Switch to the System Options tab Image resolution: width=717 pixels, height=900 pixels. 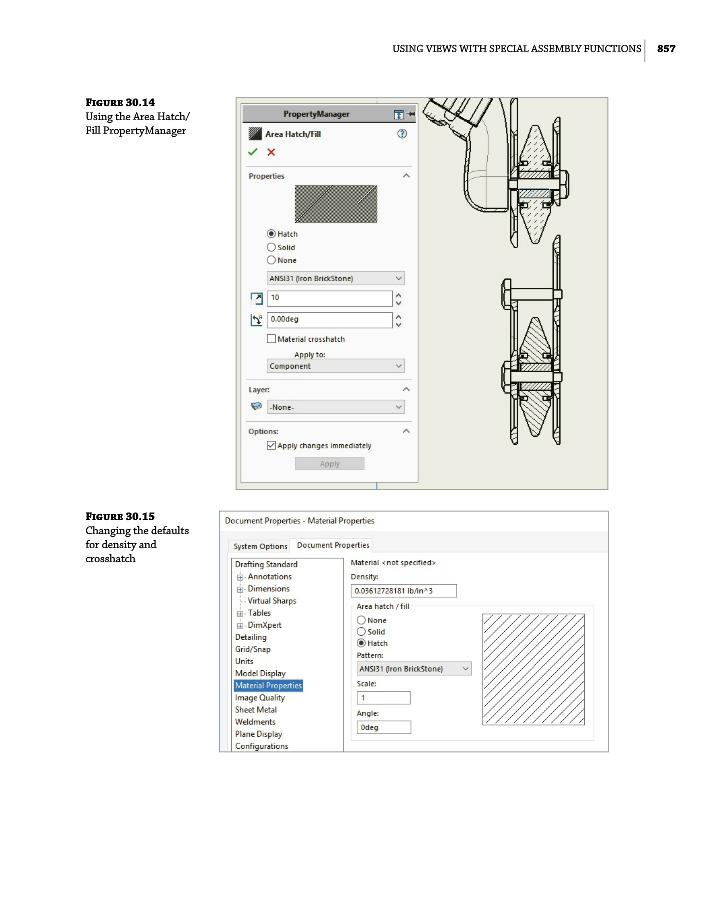(x=260, y=546)
